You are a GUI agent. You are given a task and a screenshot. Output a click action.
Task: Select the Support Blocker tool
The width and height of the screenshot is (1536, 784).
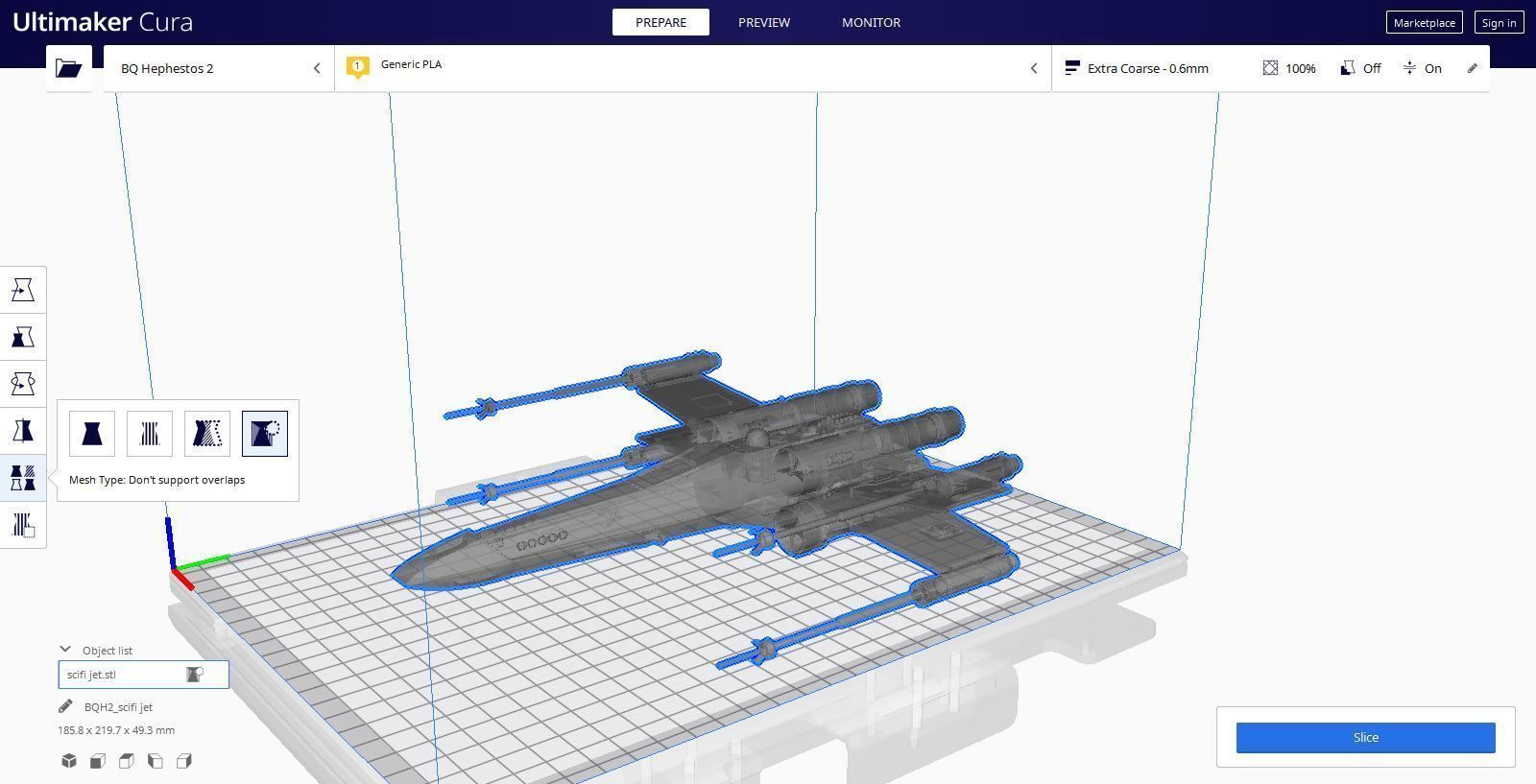23,525
